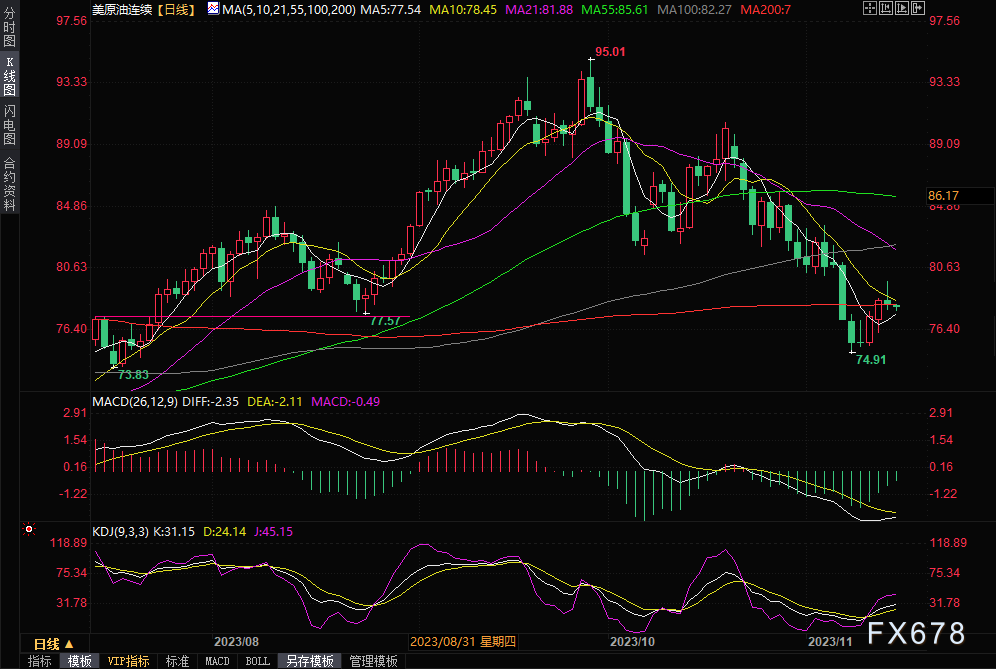Click the MA200 value in the header
Image resolution: width=996 pixels, height=669 pixels.
[765, 10]
